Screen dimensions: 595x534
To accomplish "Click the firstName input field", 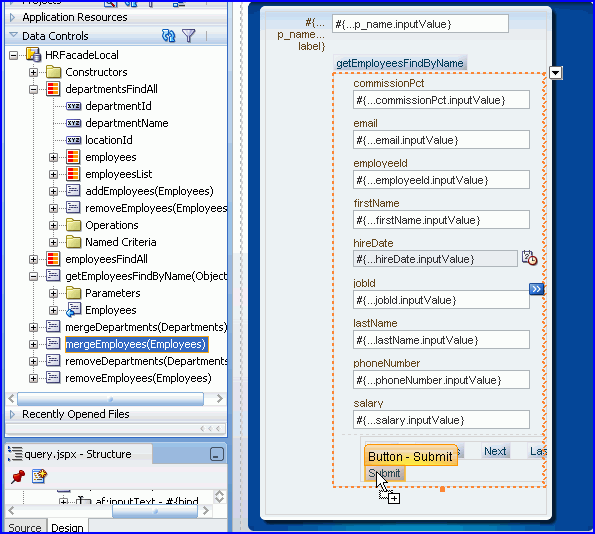I will pos(441,220).
